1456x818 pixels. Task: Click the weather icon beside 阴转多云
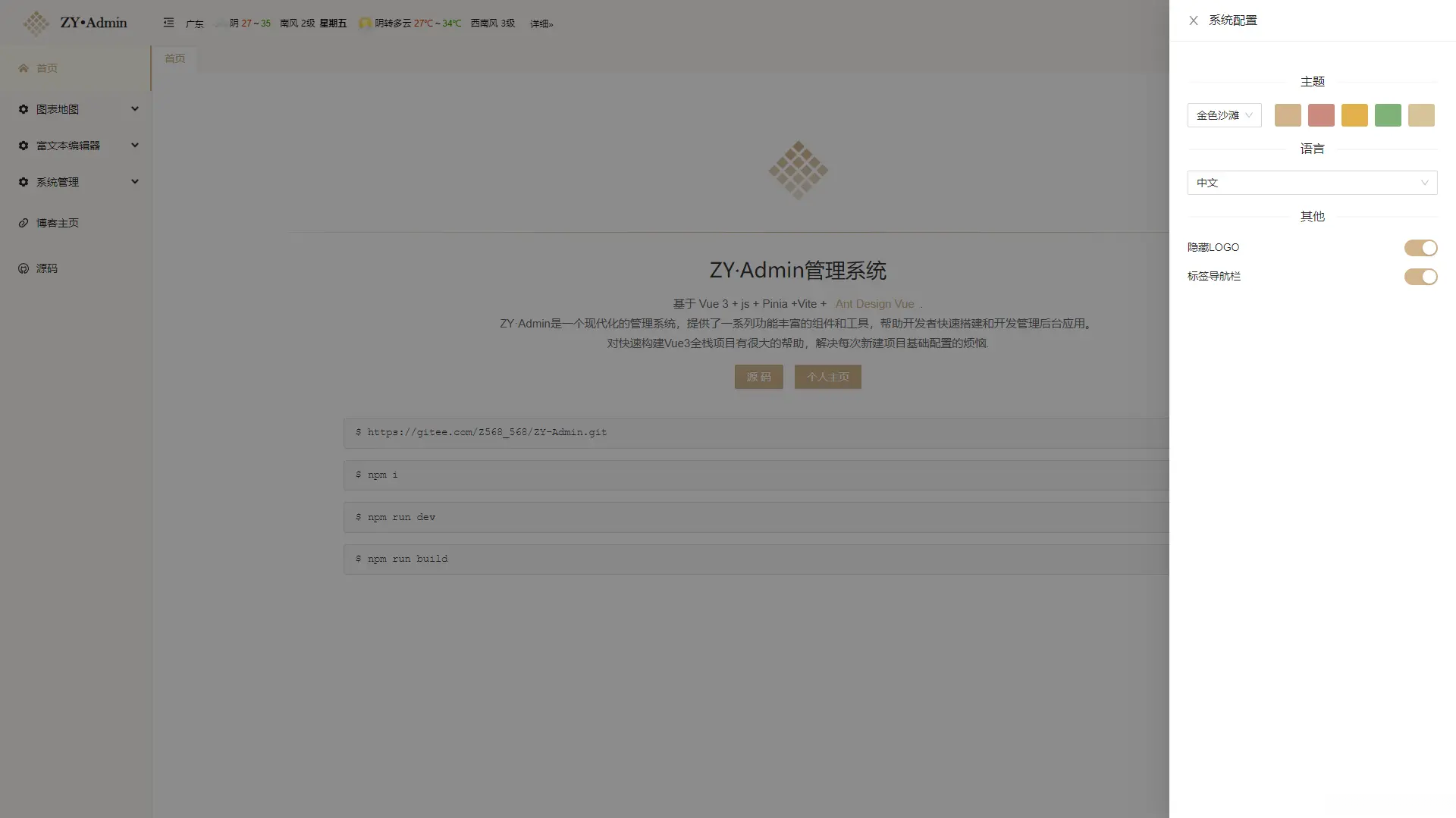tap(365, 24)
